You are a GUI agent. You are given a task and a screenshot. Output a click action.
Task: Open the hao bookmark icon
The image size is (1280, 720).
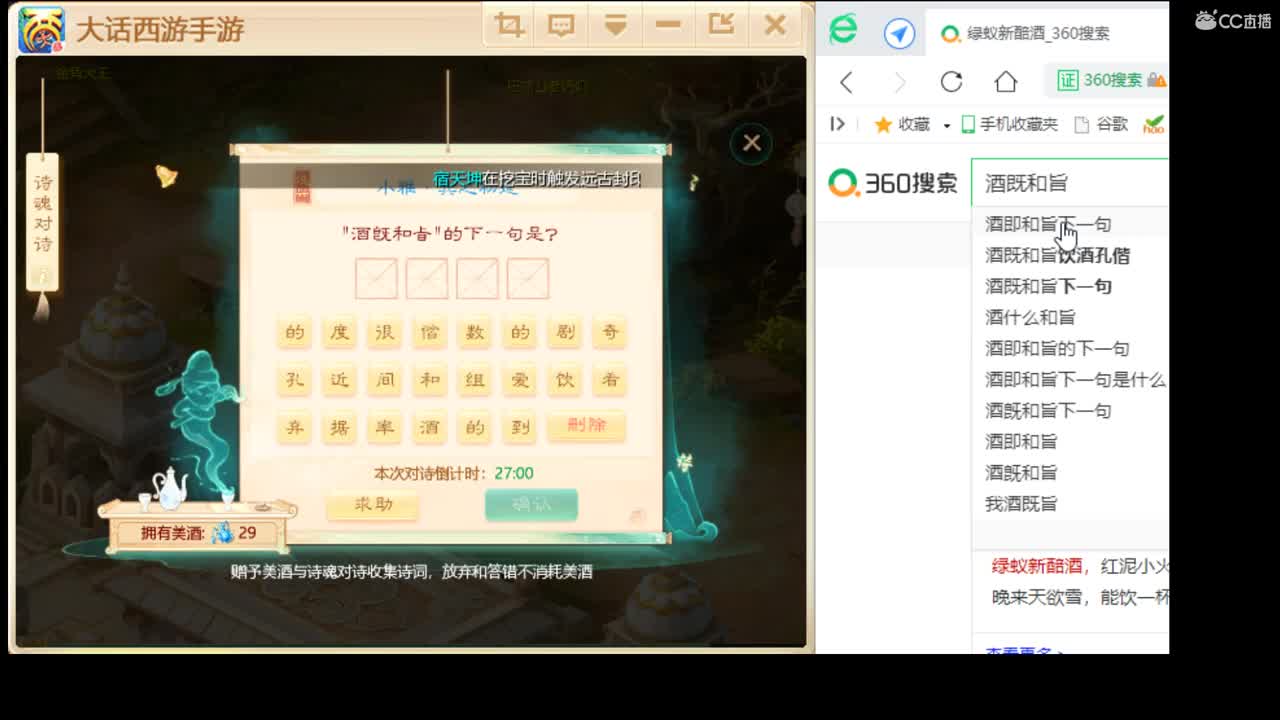1154,124
